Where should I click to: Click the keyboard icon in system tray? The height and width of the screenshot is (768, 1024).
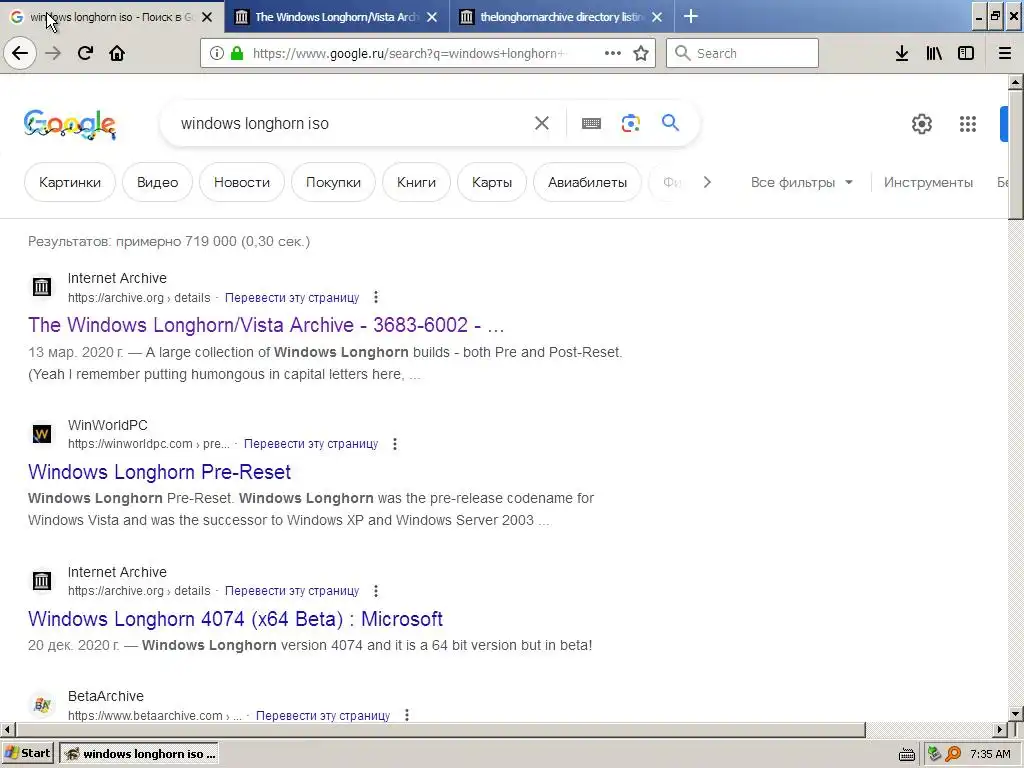pyautogui.click(x=907, y=754)
